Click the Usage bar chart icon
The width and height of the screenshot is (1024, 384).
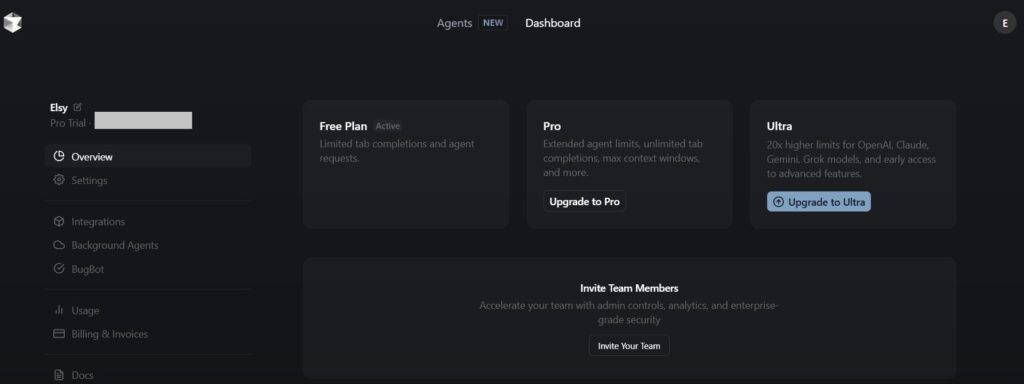point(59,310)
